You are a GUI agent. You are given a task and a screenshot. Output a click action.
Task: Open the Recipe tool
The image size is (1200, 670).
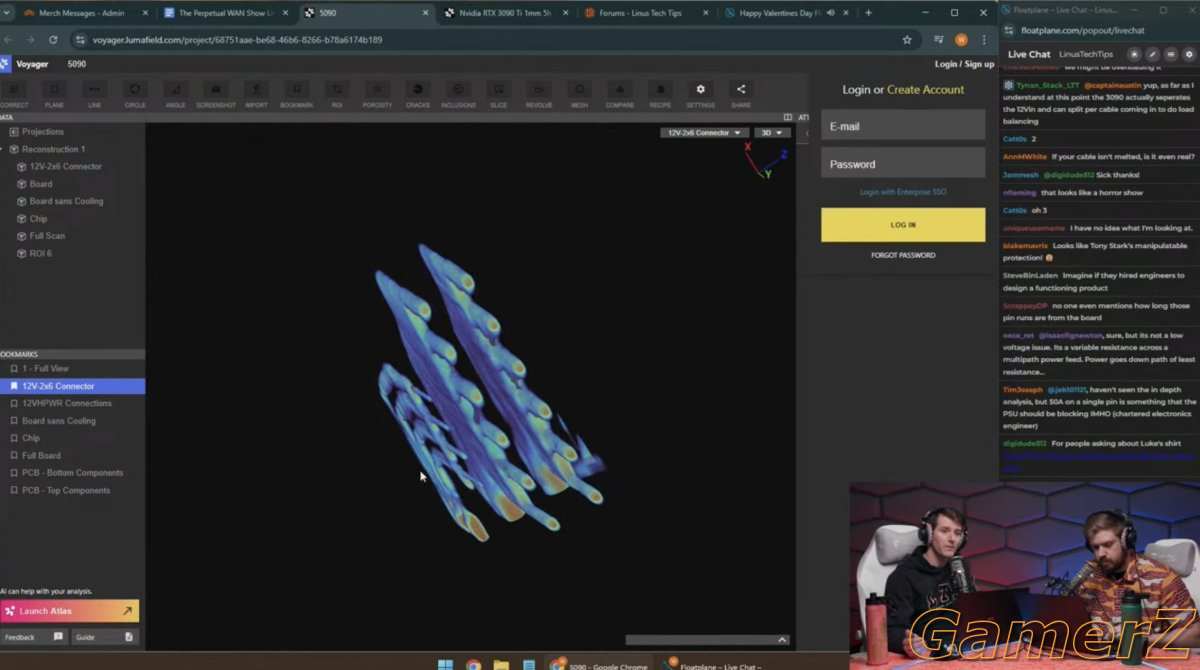(660, 95)
